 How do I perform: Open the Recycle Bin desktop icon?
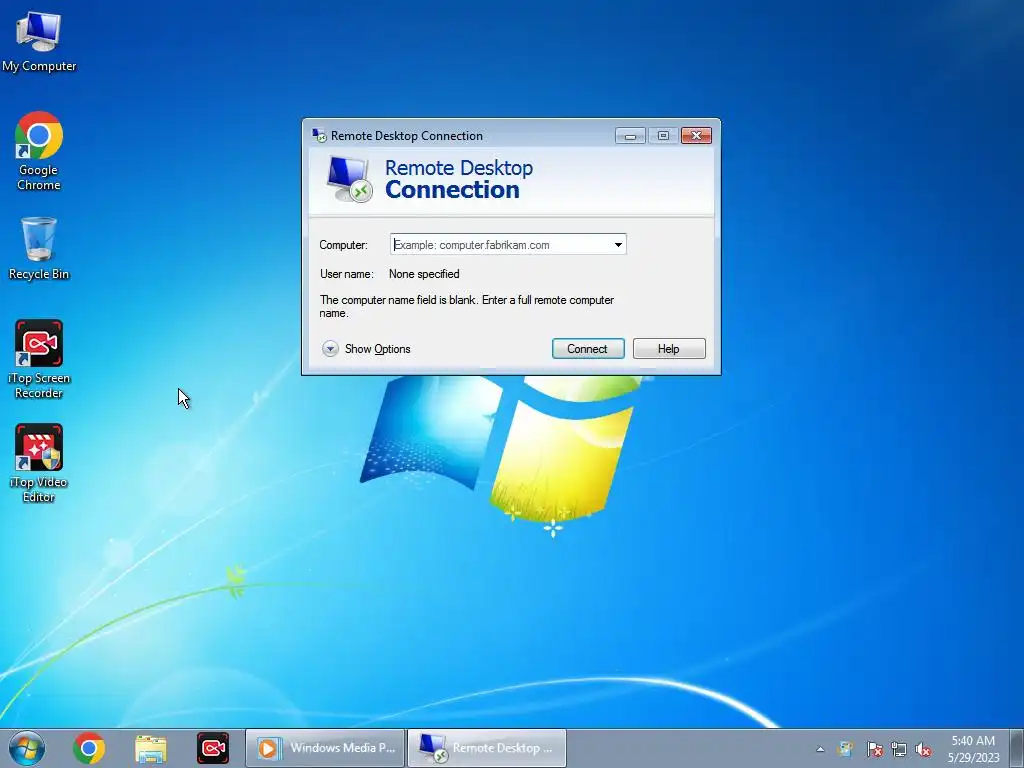pos(39,248)
